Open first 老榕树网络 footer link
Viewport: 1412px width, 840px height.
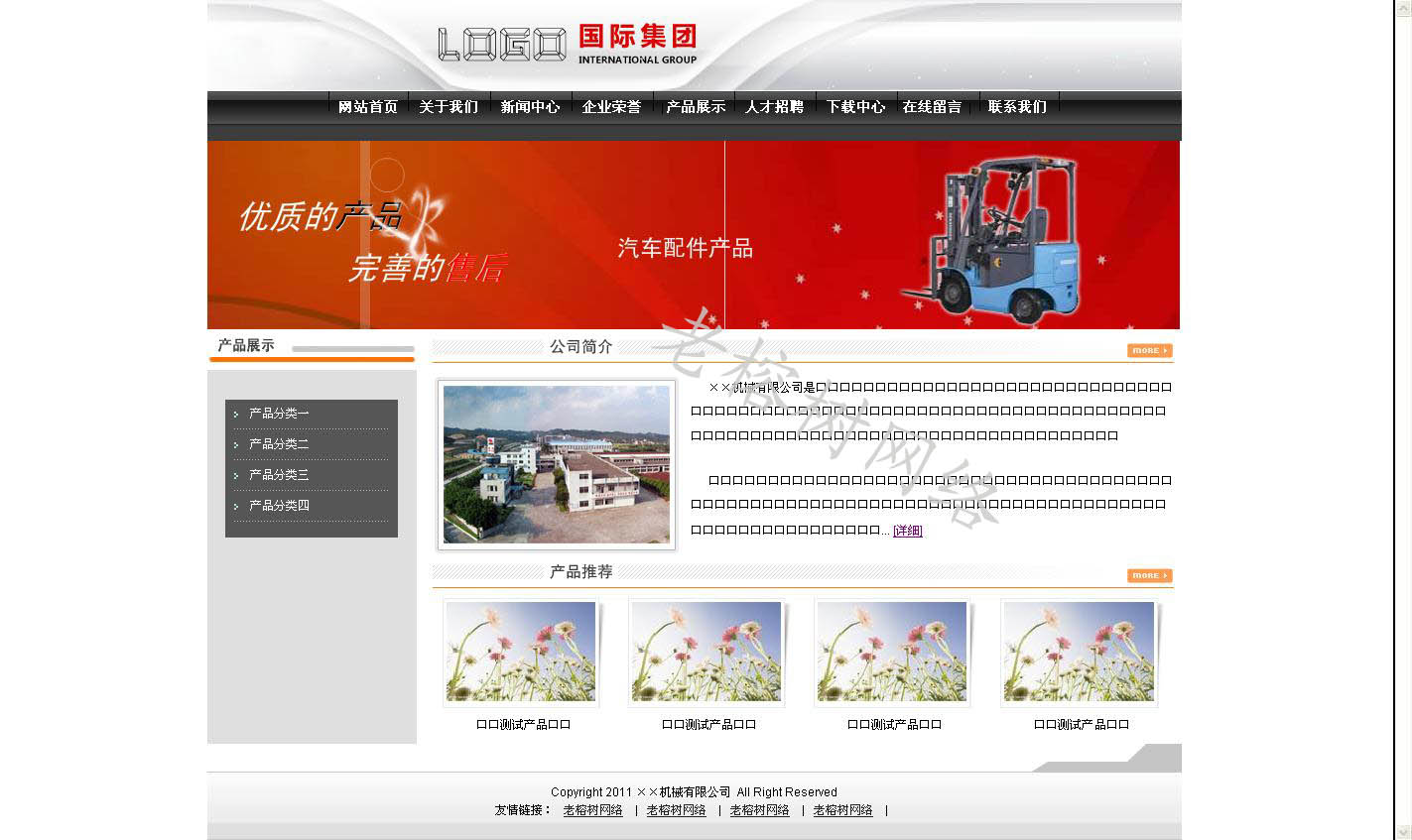(593, 810)
